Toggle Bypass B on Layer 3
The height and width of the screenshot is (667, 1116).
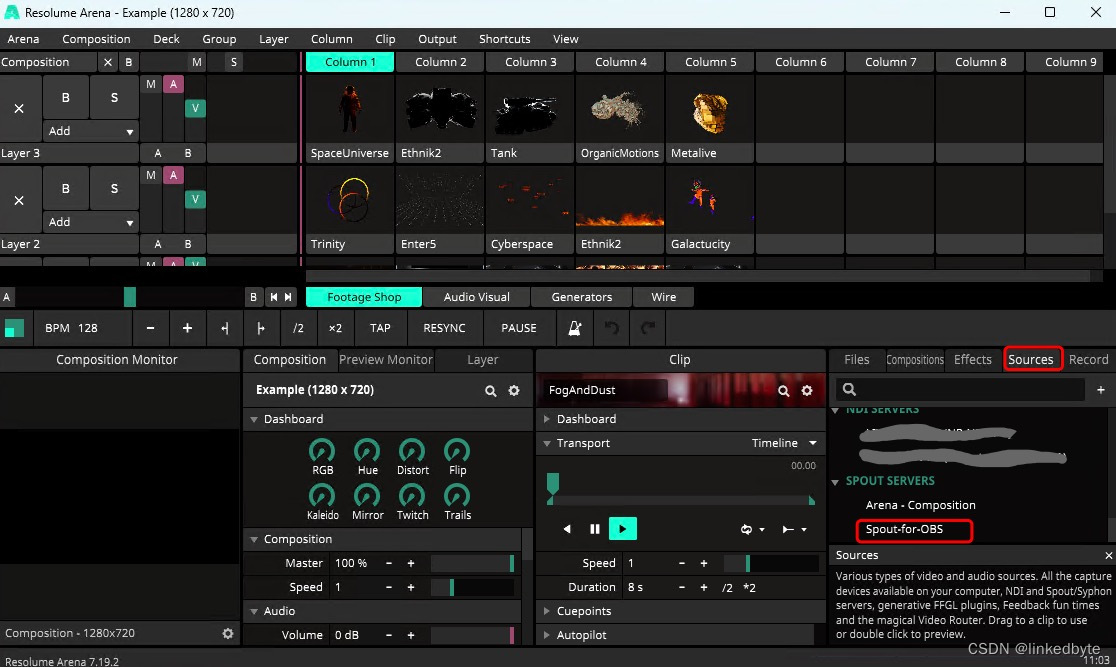[65, 98]
